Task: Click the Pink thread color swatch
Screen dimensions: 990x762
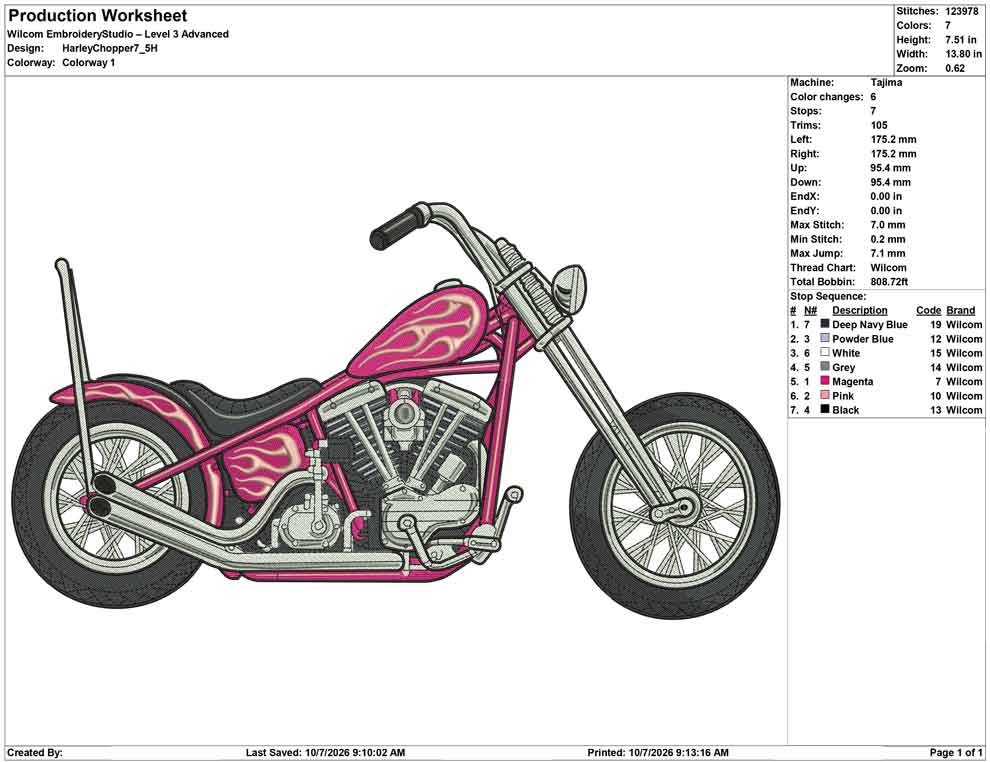Action: click(825, 395)
